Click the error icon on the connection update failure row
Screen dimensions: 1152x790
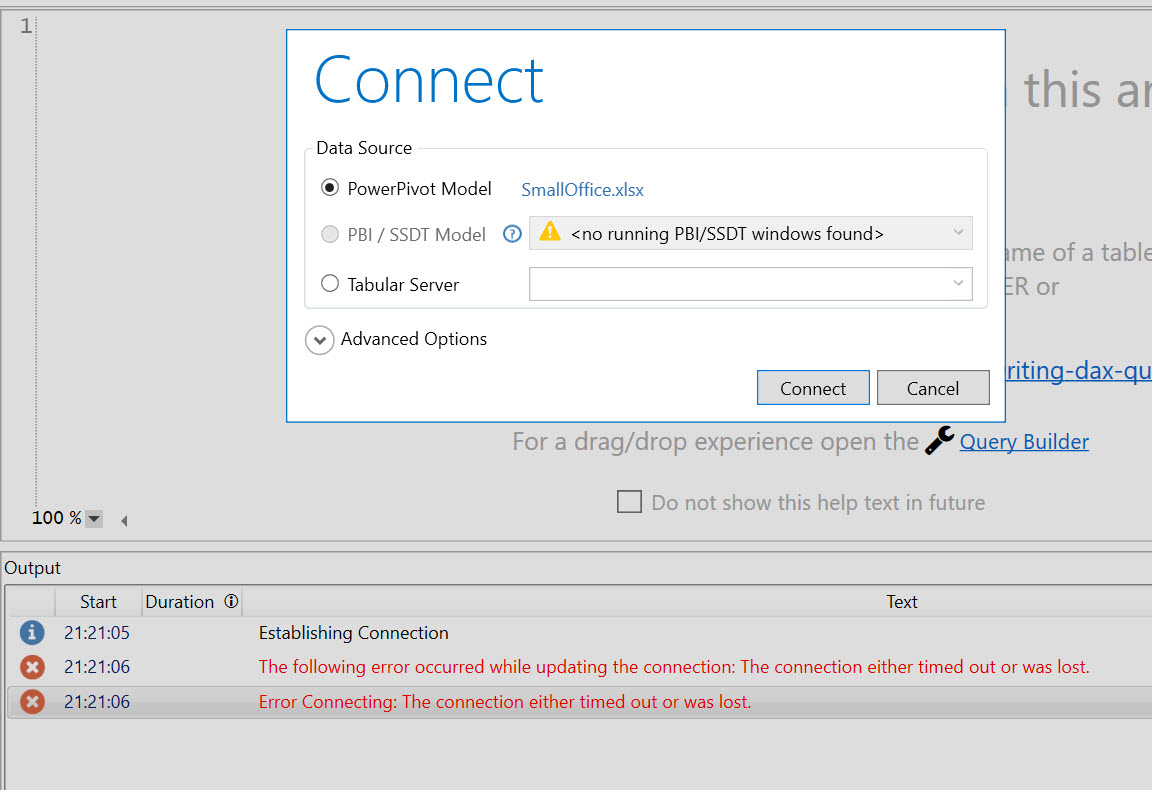[31, 667]
